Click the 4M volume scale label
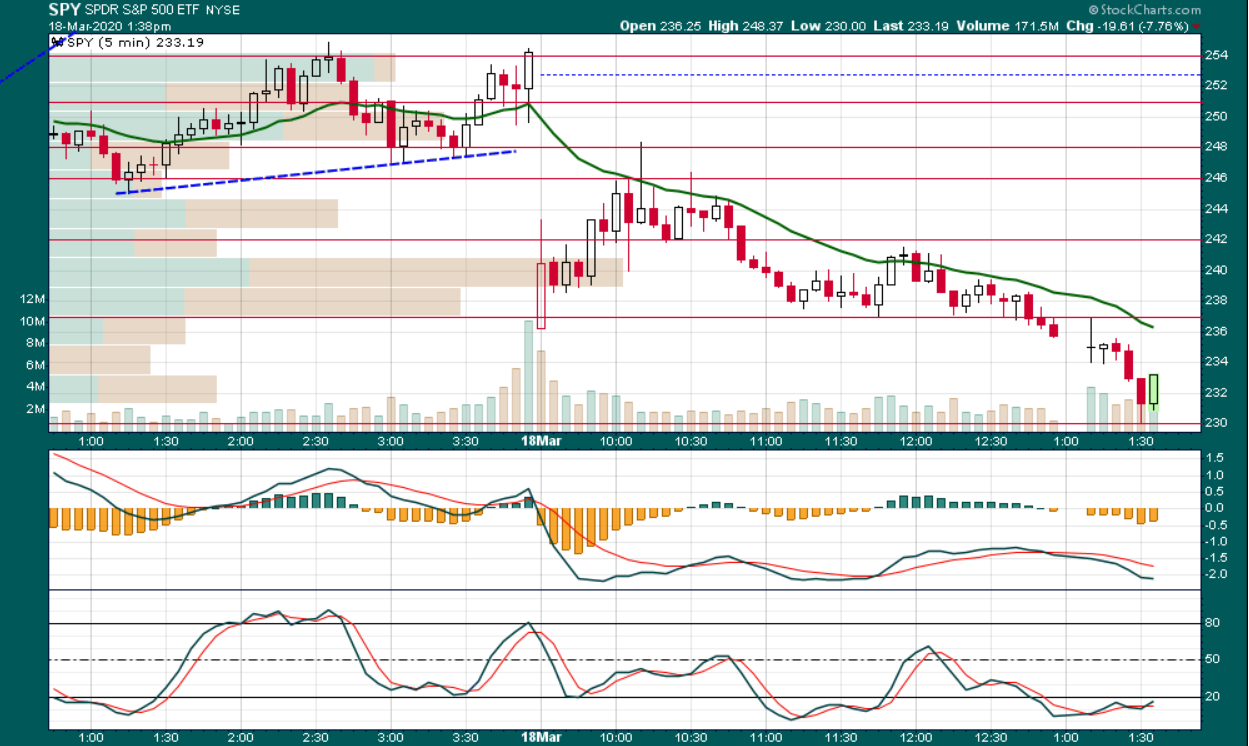Image resolution: width=1249 pixels, height=746 pixels. (35, 386)
